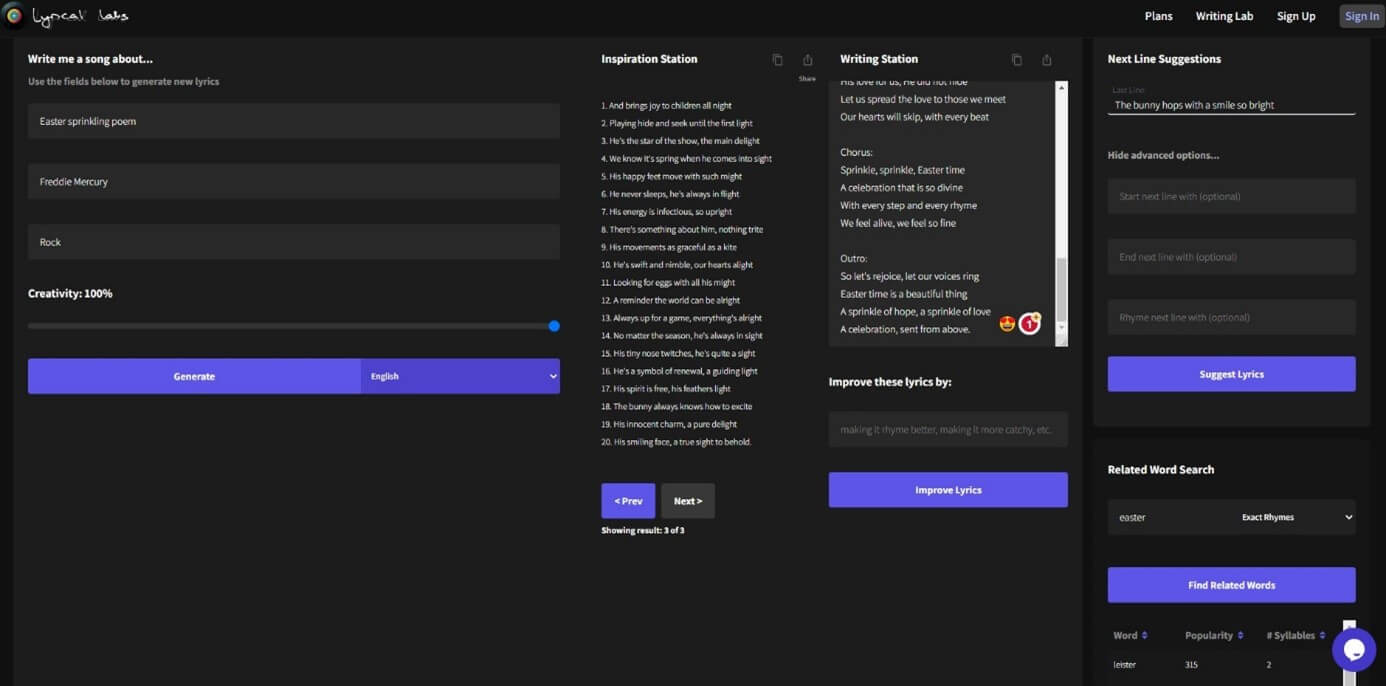This screenshot has width=1386, height=686.
Task: Click the Rhyme next line with field
Action: [x=1231, y=318]
